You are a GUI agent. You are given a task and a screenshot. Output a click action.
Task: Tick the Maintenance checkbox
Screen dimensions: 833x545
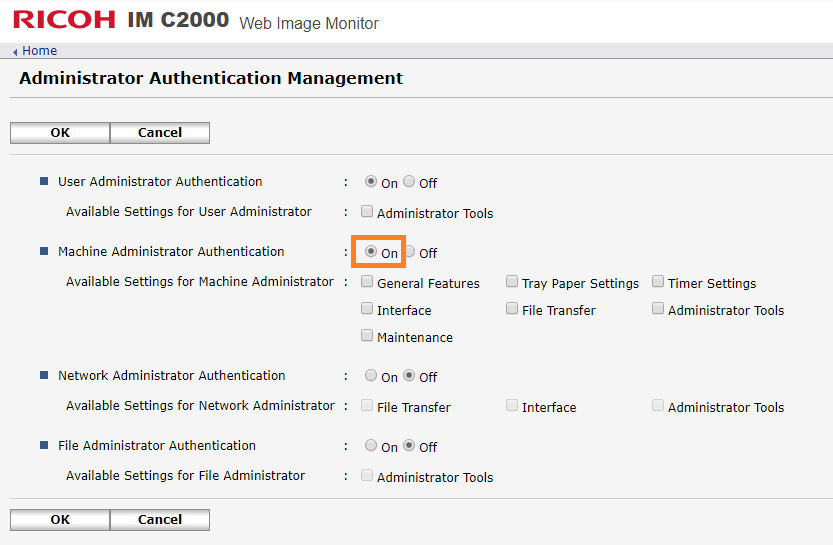[x=367, y=336]
